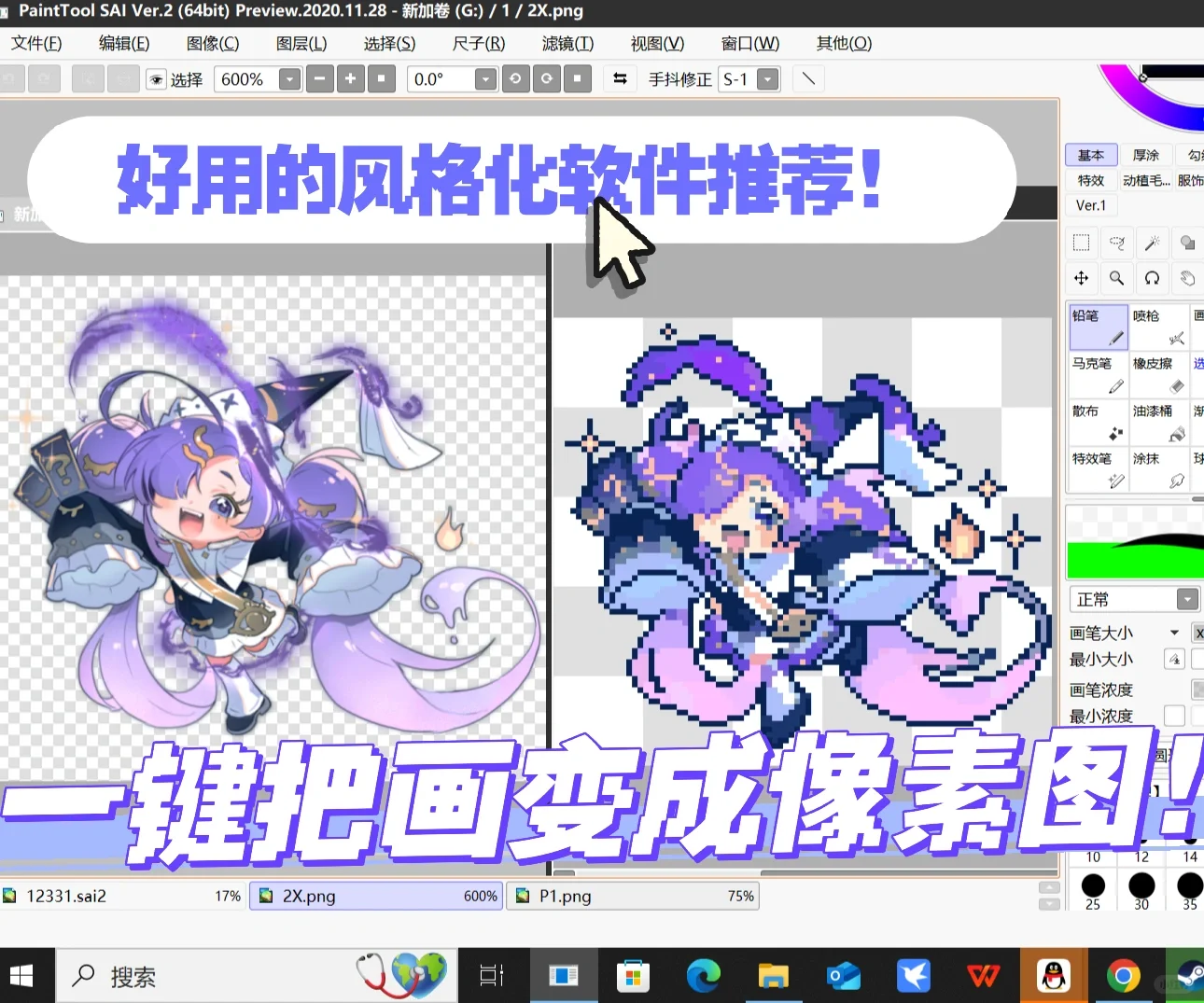1204x1003 pixels.
Task: Select the Hand pan tool
Action: pos(1186,278)
